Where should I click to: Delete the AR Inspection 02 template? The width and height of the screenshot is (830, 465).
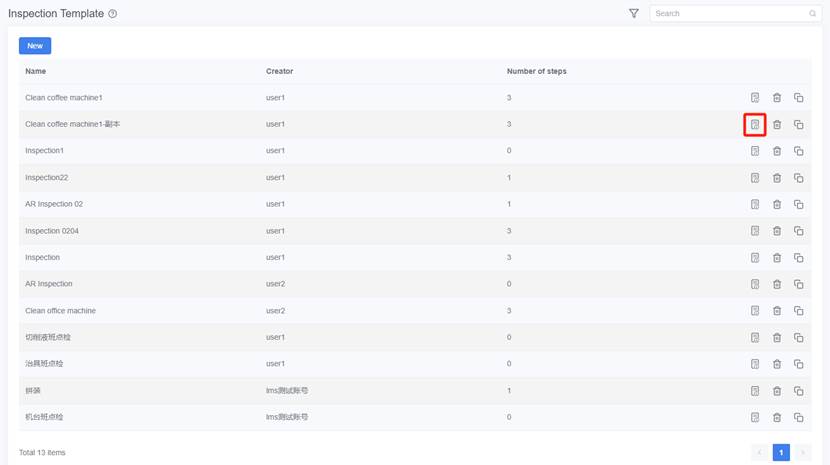777,204
